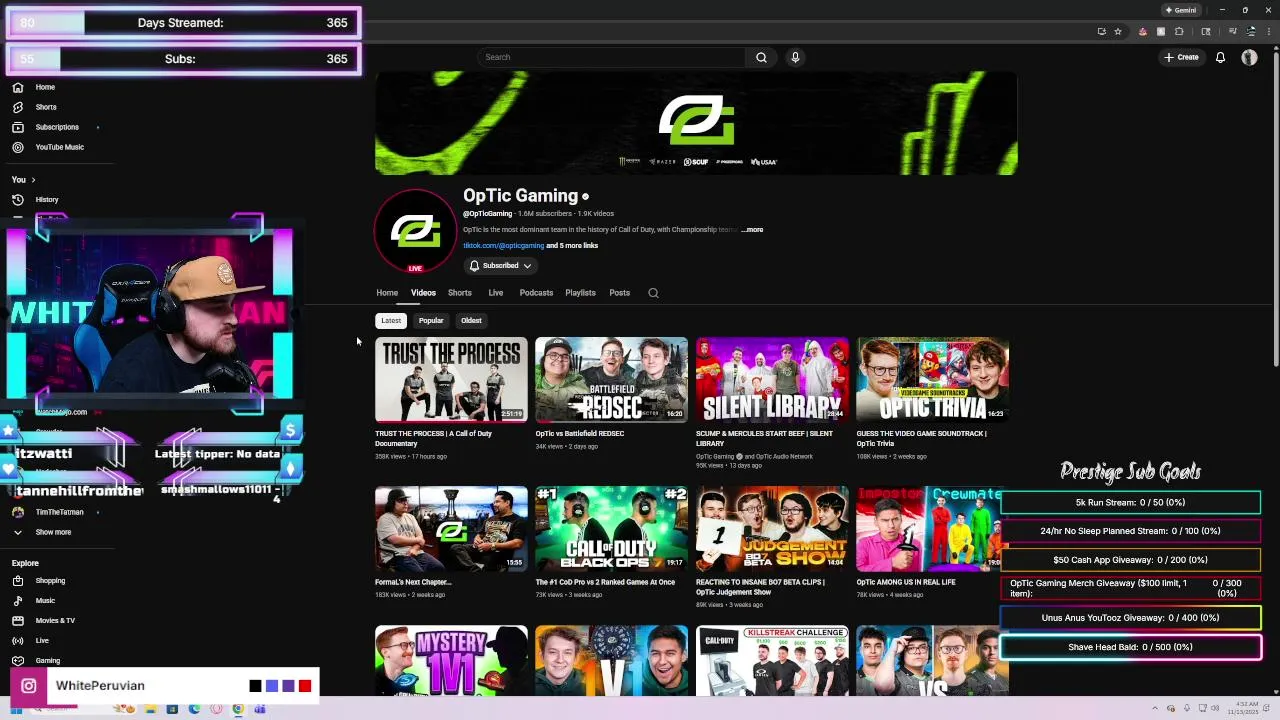Switch to channel Home tab
This screenshot has height=720, width=1280.
click(x=387, y=293)
